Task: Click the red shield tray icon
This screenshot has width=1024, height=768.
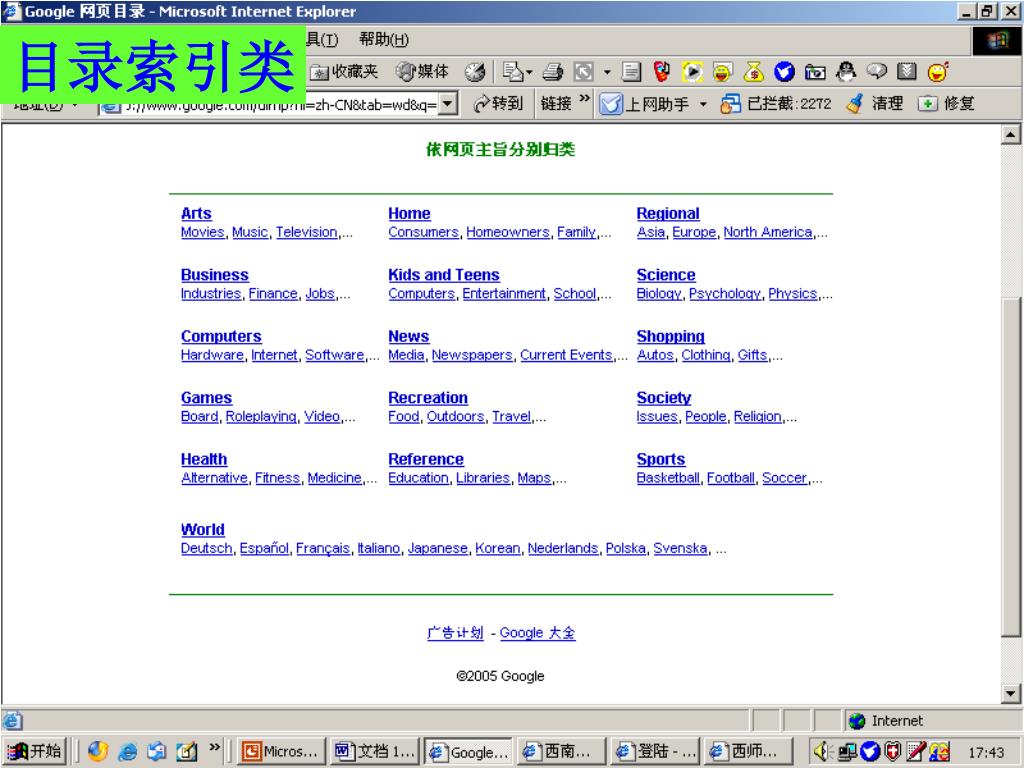Action: (x=893, y=752)
